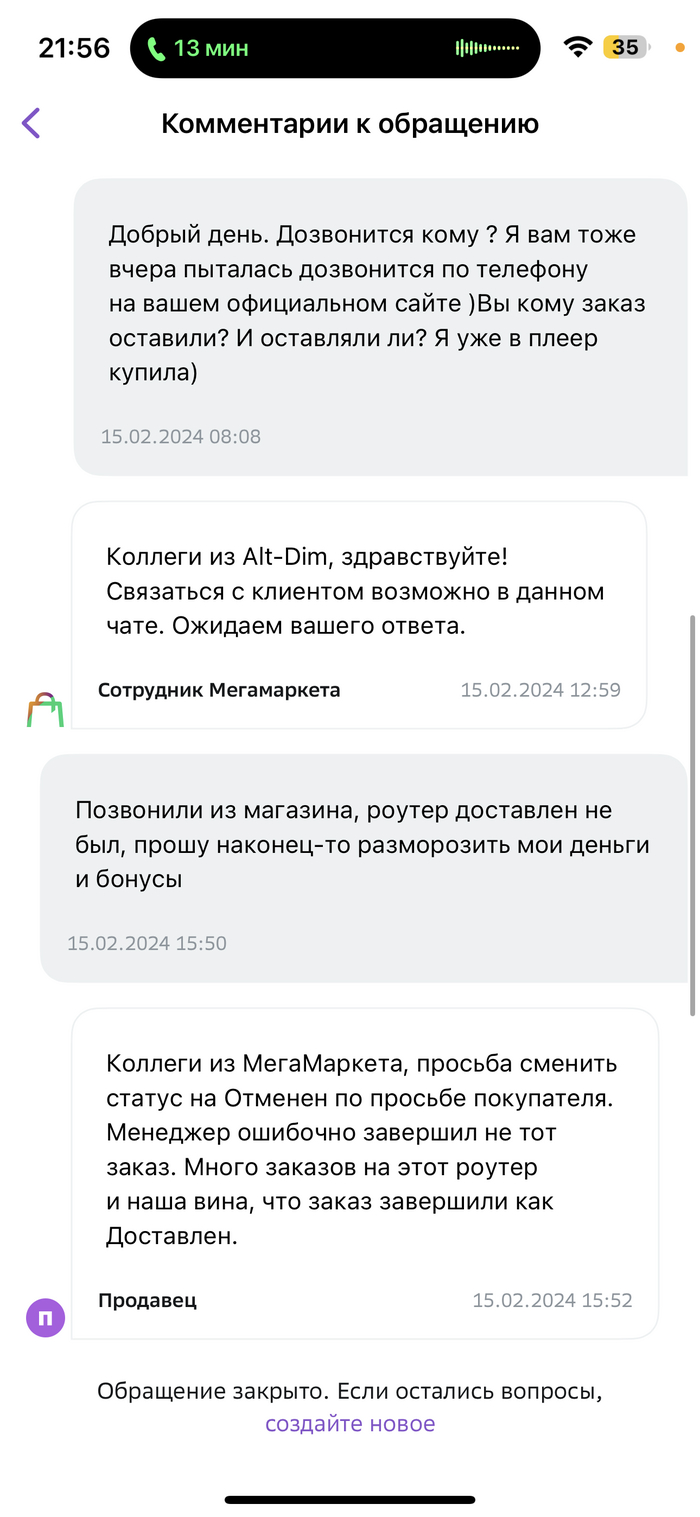700x1517 pixels.
Task: Tap the 'Добрый день. Дозвонится кому' message
Action: 378,304
